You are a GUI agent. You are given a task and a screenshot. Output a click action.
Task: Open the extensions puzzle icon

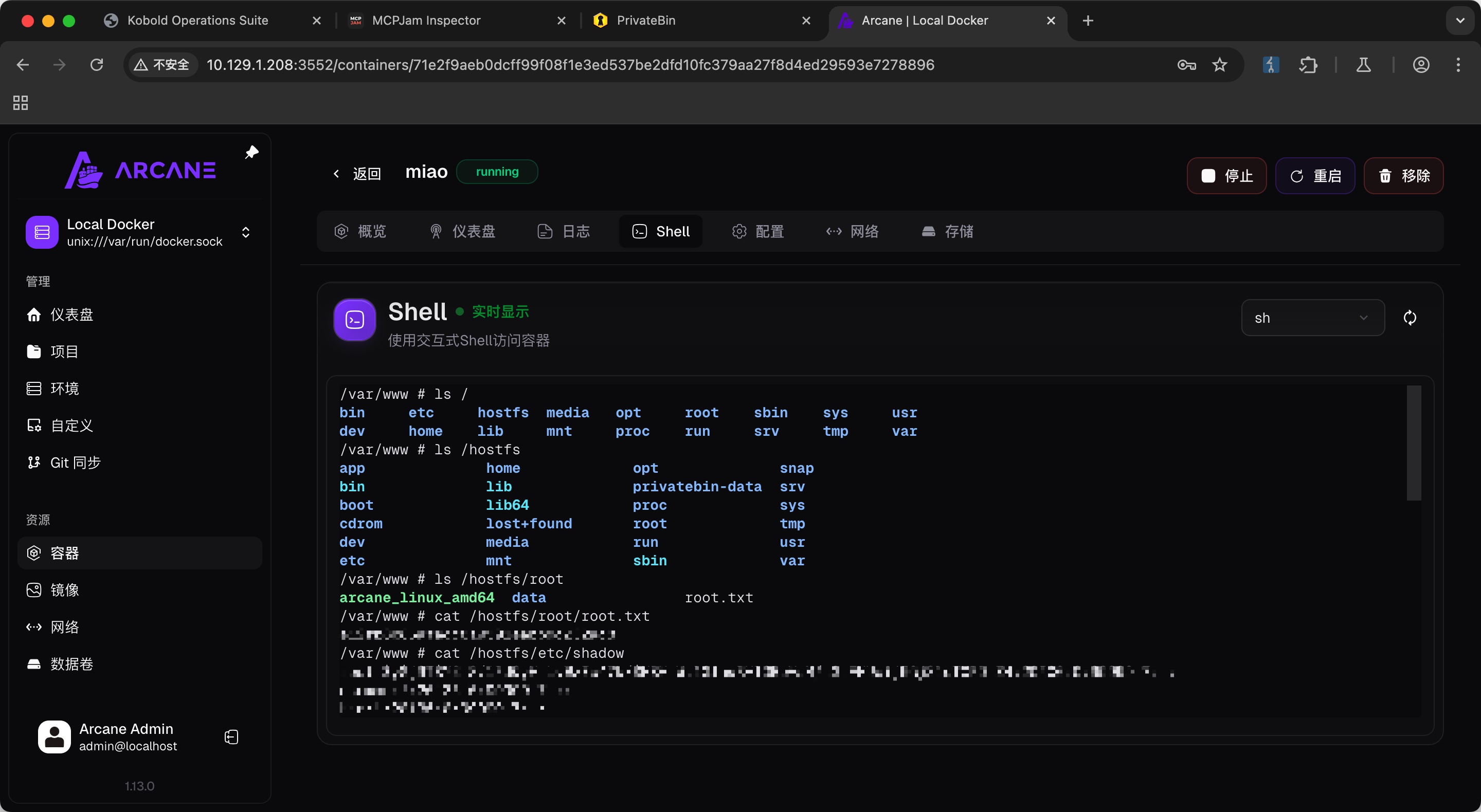[1308, 65]
